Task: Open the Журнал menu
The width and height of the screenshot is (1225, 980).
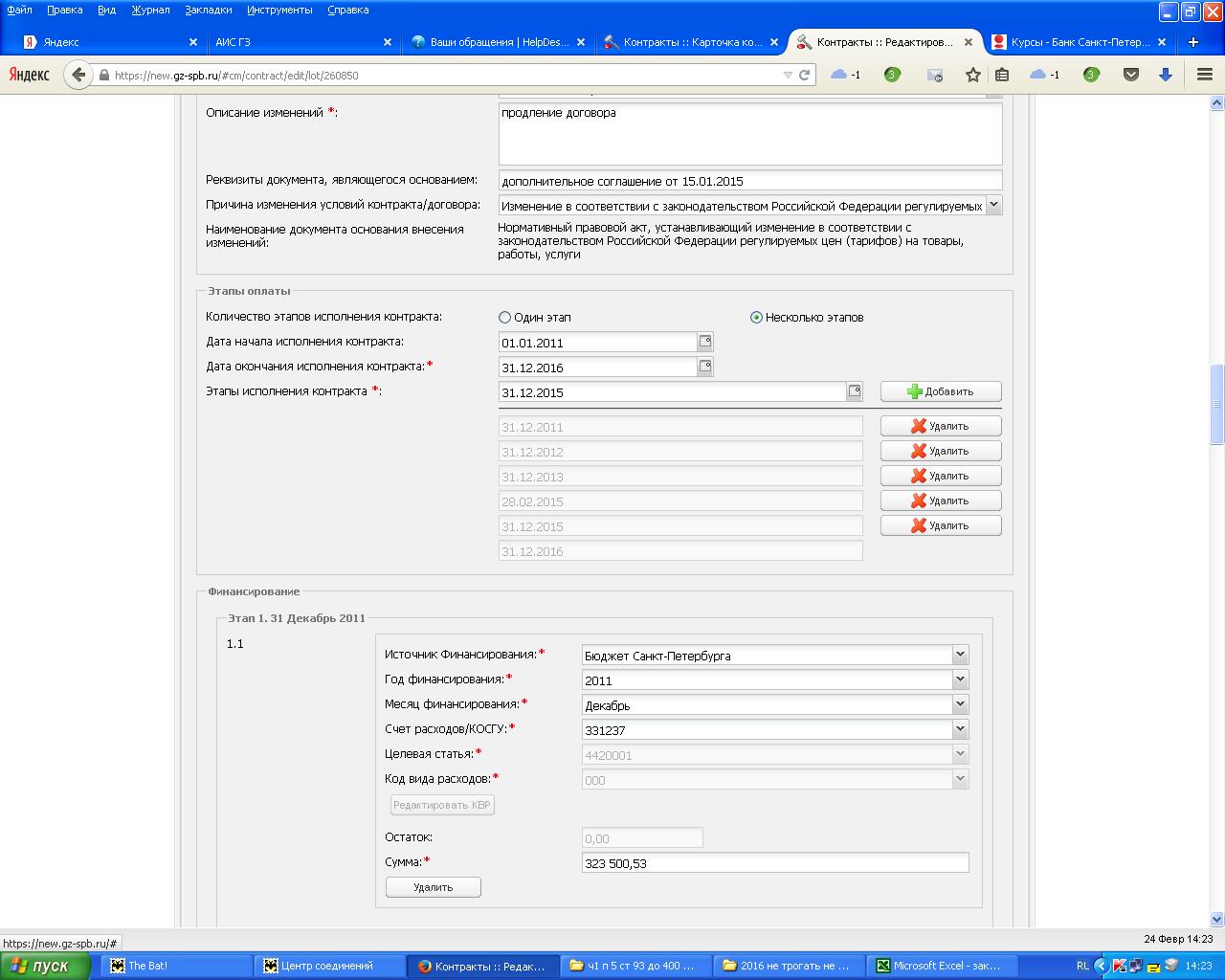Action: pyautogui.click(x=150, y=10)
